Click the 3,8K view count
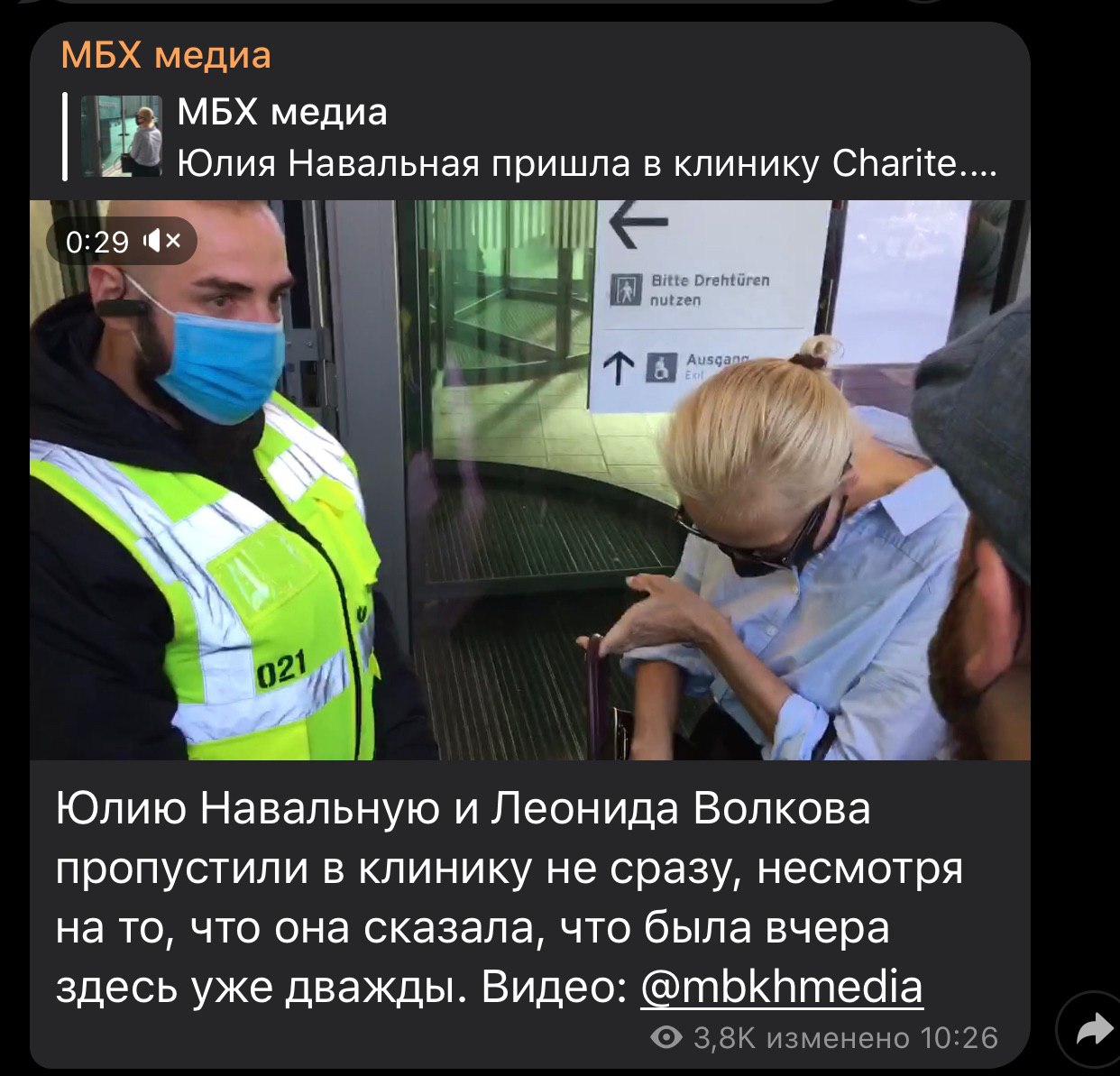Screen dimensions: 1120x1076 pos(724,1038)
